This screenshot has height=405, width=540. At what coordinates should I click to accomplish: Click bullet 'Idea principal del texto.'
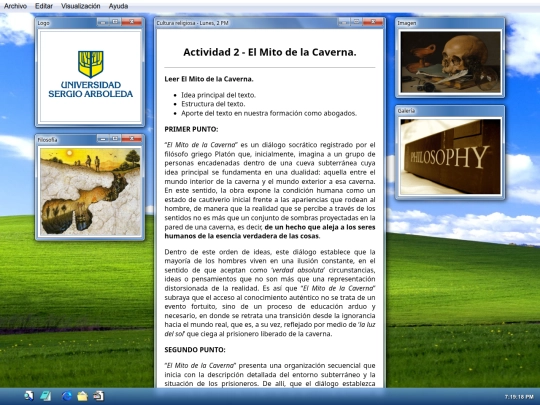218,95
